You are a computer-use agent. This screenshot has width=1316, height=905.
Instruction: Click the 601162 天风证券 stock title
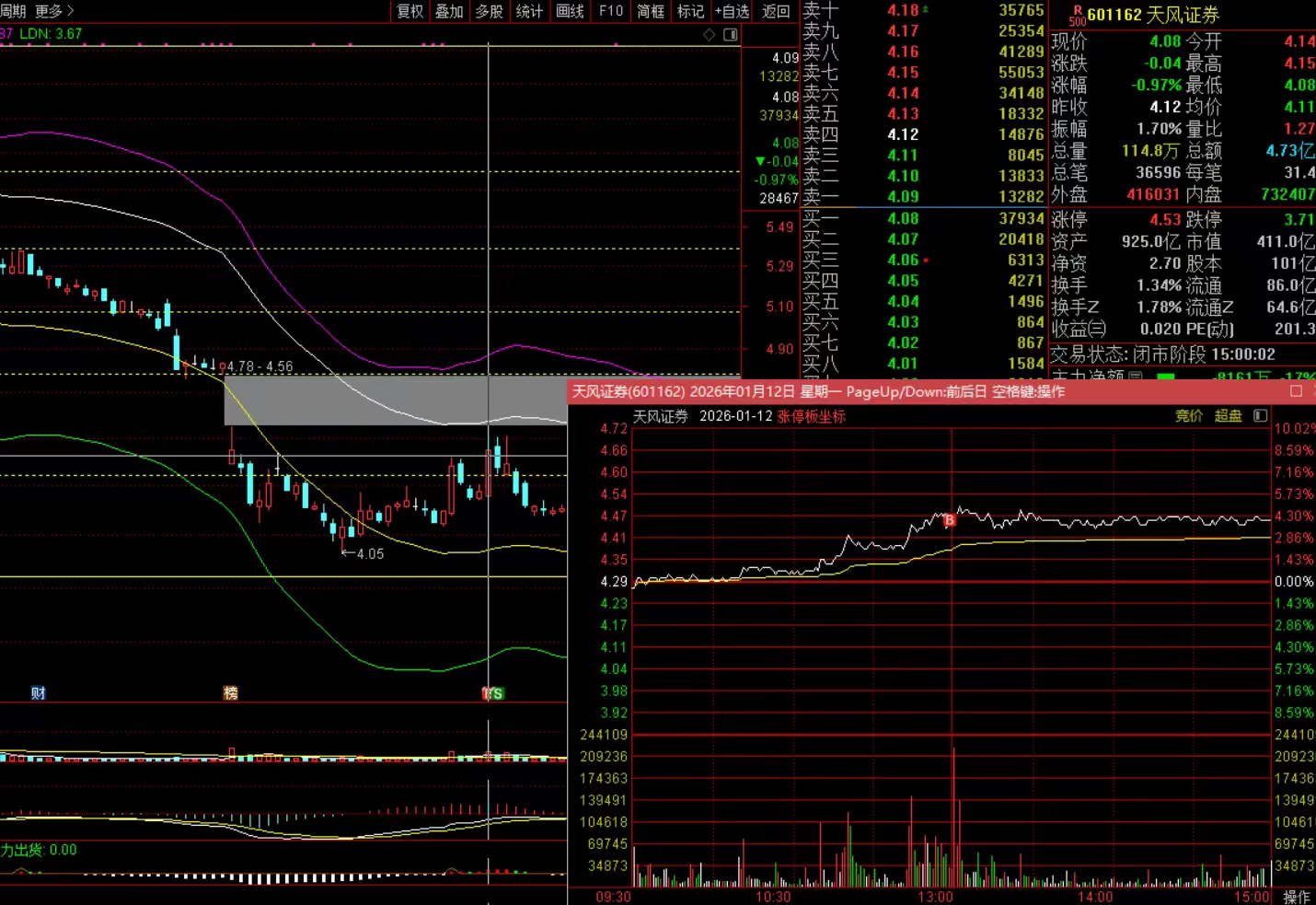point(1153,15)
